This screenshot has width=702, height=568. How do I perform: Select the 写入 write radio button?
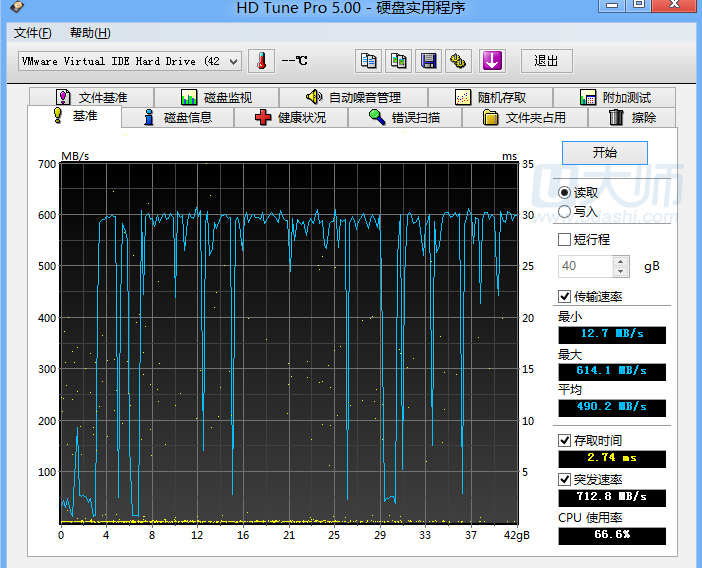565,211
